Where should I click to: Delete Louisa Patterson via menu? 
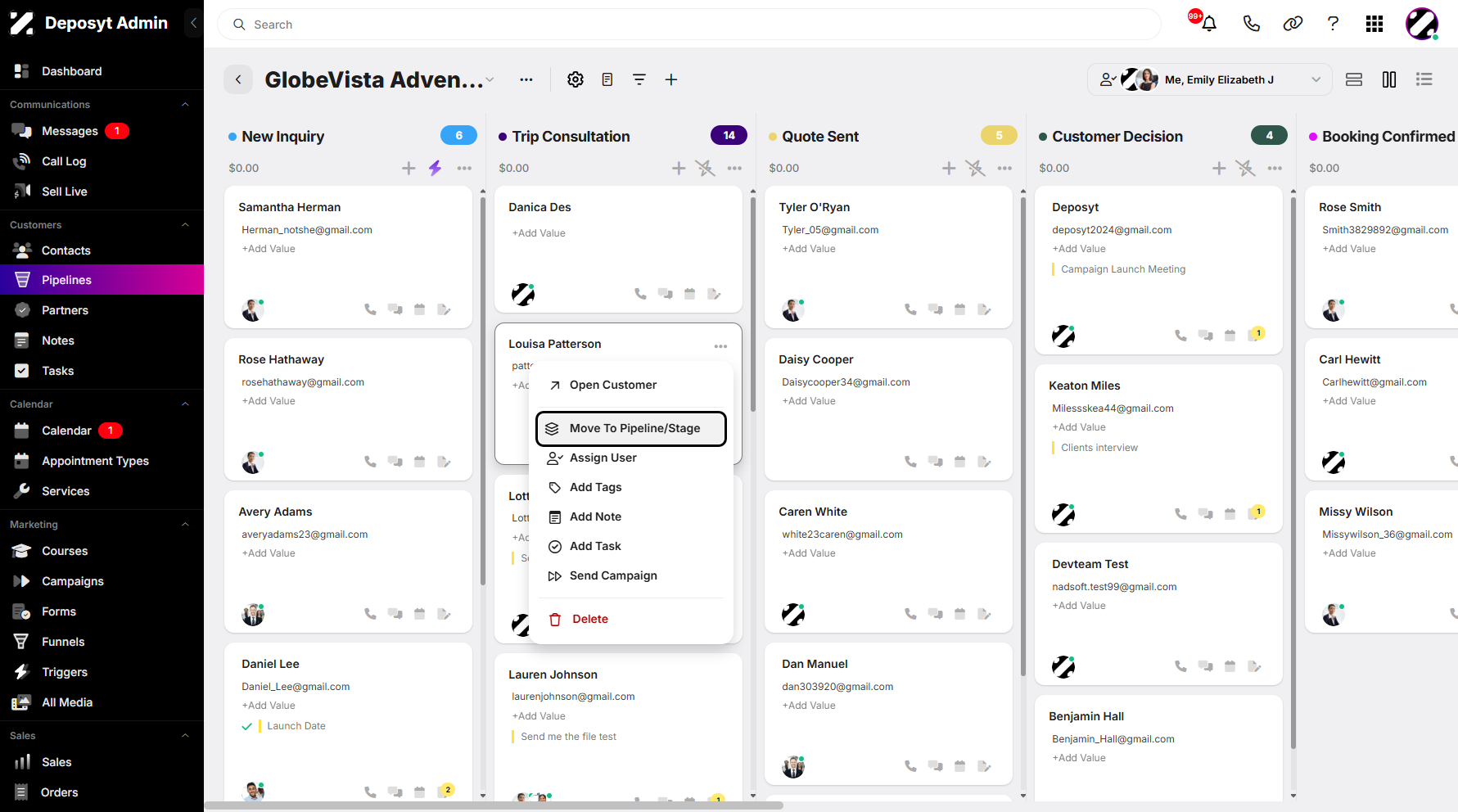[x=630, y=619]
